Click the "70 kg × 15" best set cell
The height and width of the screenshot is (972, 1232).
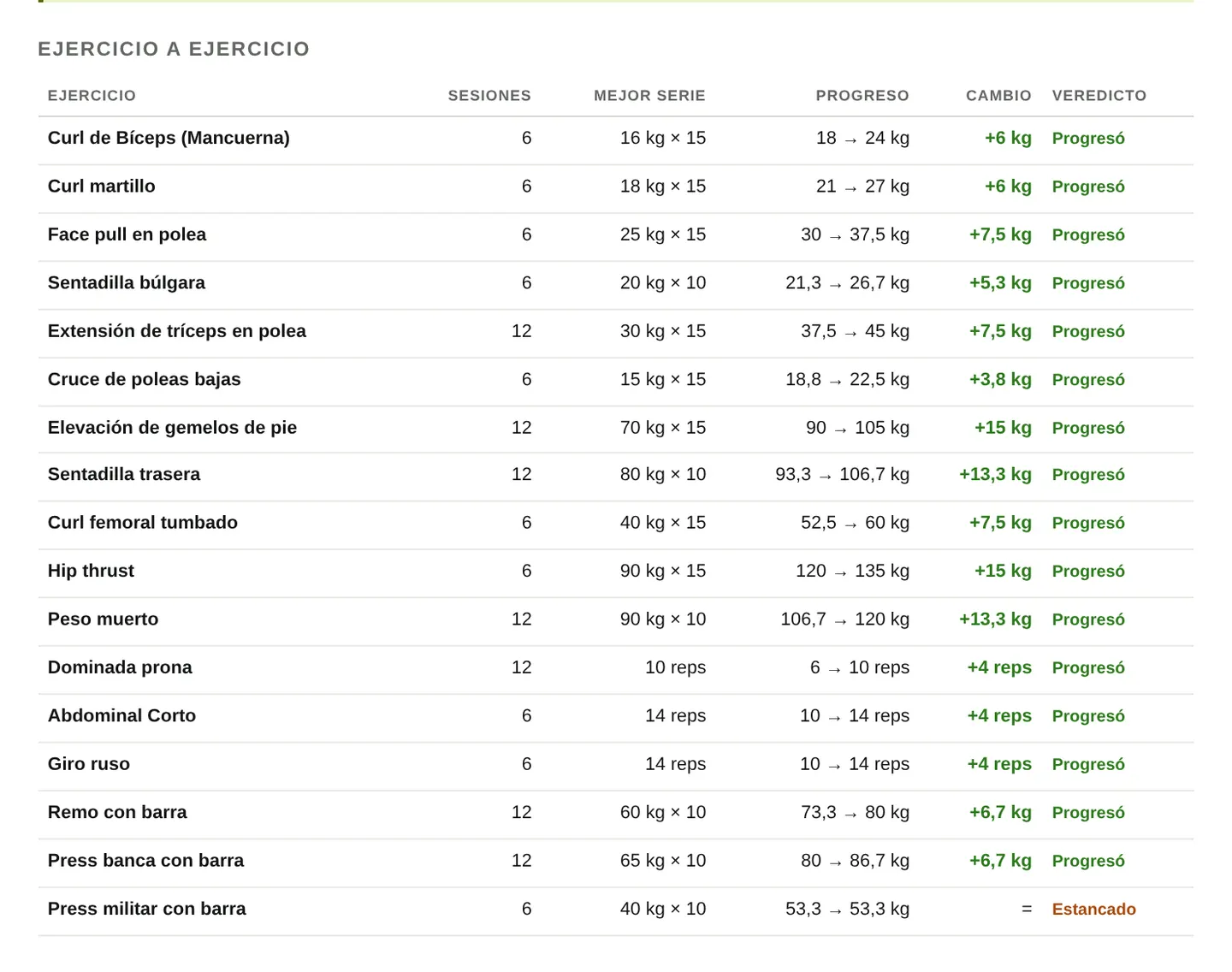click(663, 428)
